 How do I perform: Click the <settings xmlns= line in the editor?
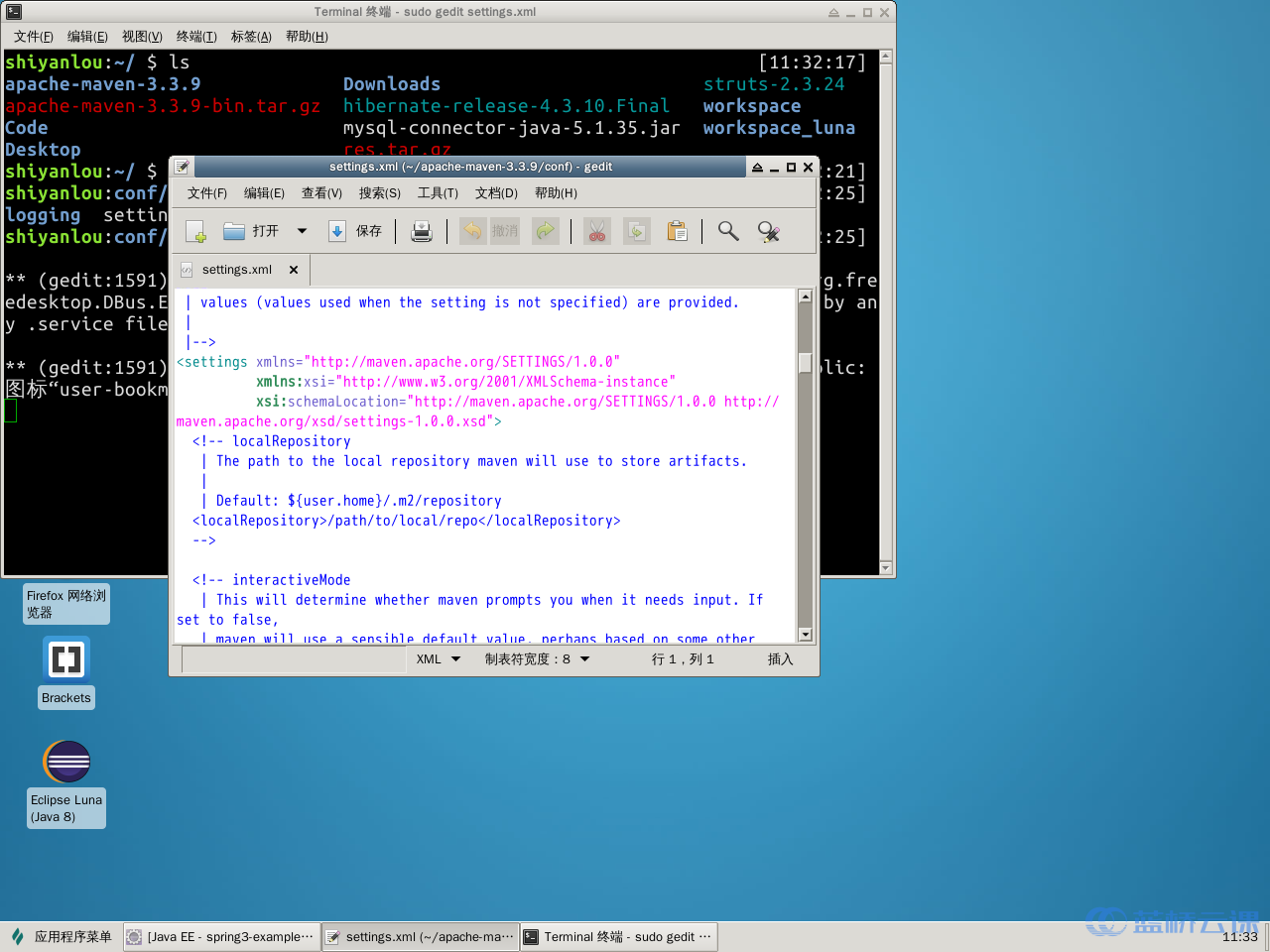pyautogui.click(x=398, y=362)
